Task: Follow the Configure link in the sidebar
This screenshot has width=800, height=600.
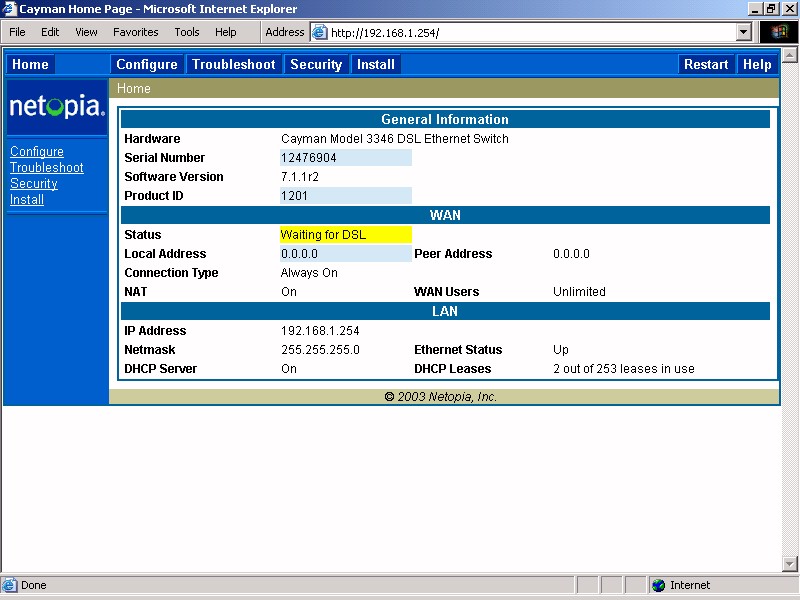Action: [x=37, y=152]
